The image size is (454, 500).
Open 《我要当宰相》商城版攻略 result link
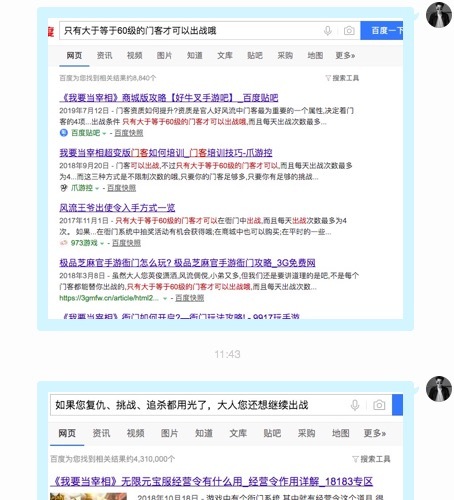coord(169,98)
